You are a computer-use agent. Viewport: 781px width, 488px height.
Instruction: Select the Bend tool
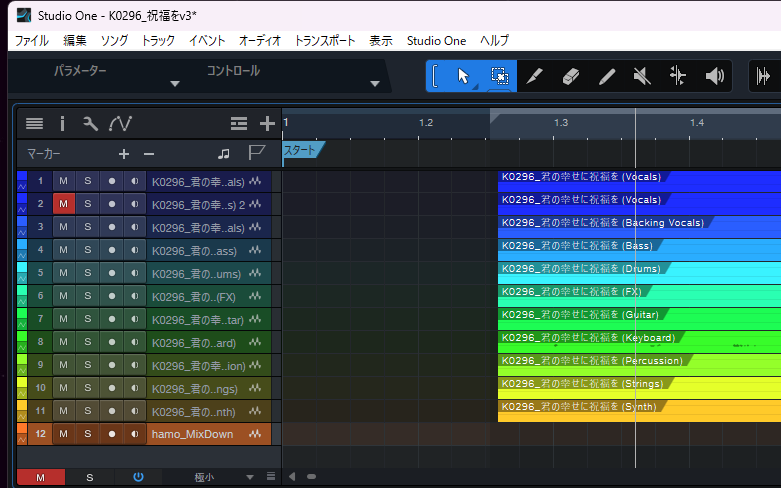tap(678, 76)
